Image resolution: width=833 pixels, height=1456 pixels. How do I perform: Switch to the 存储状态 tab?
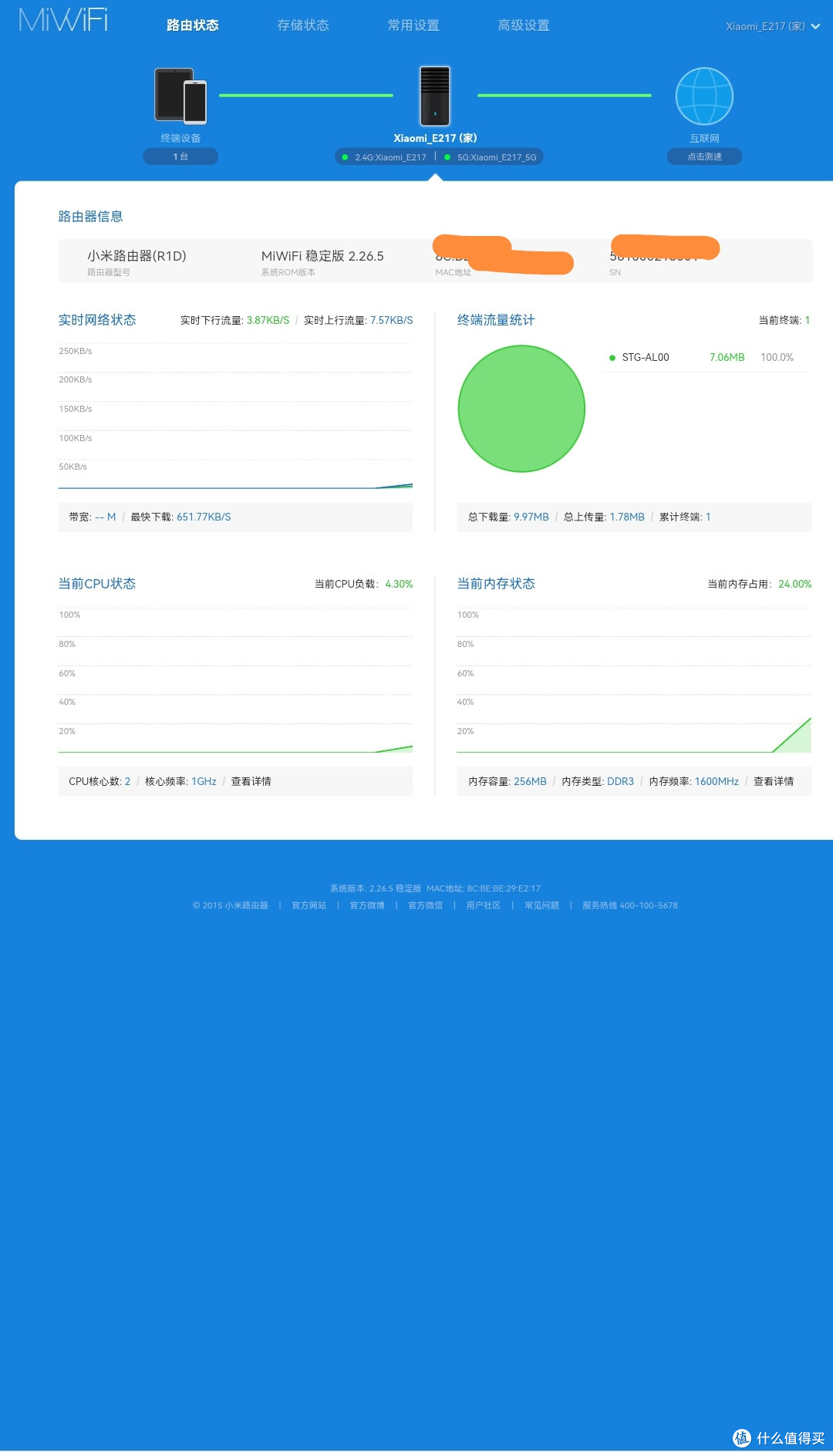tap(303, 25)
